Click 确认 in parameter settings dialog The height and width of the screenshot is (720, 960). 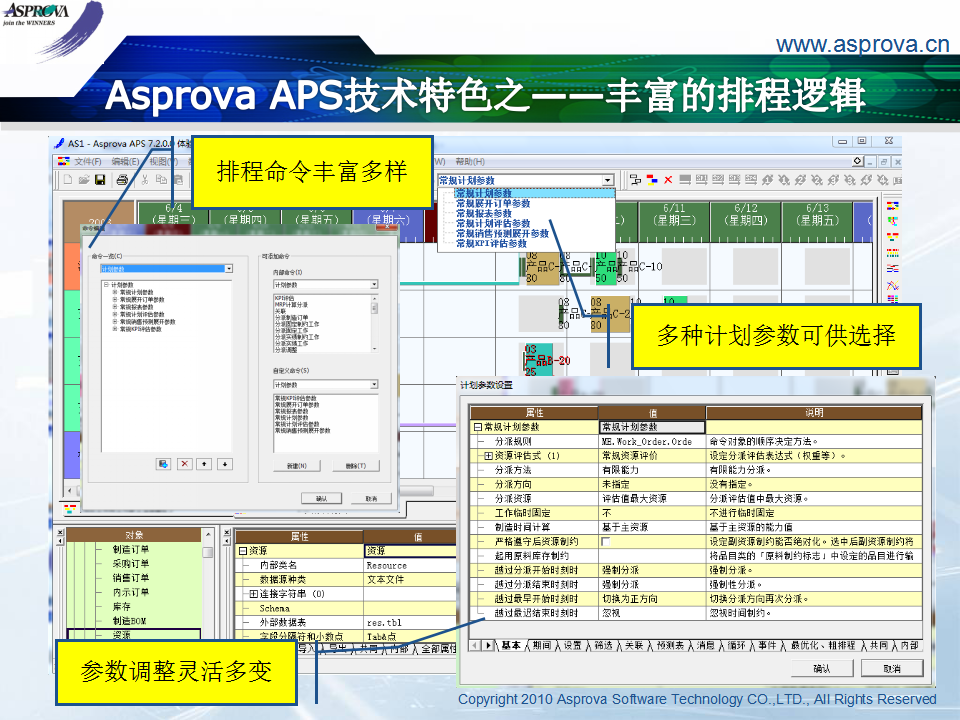822,668
